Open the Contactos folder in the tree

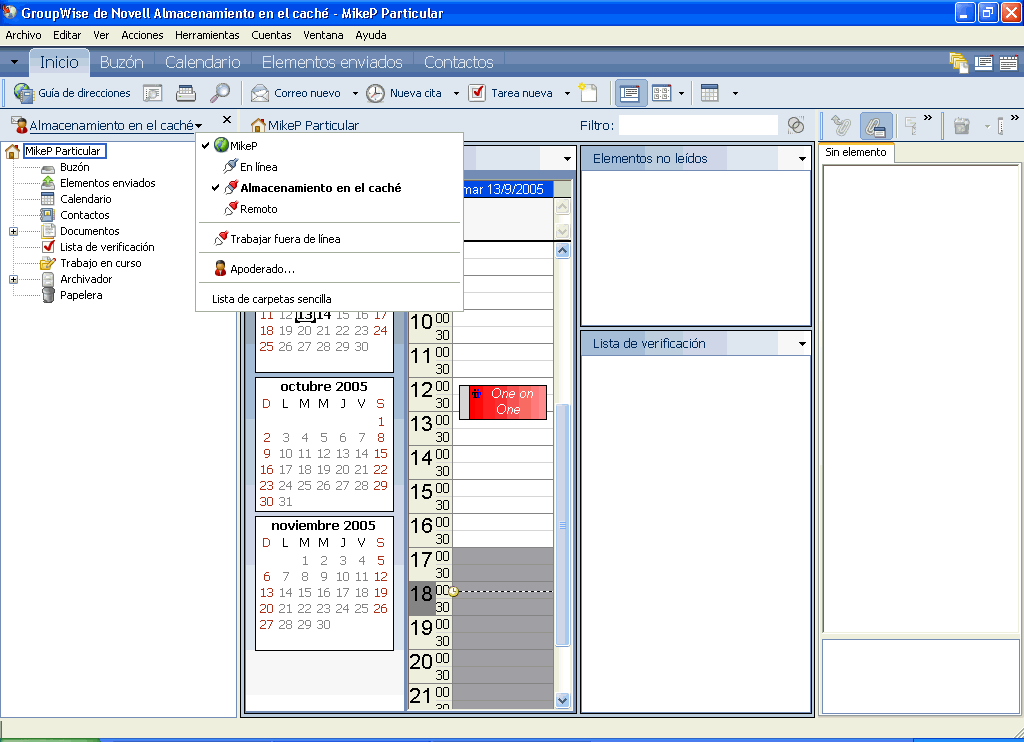click(x=85, y=215)
